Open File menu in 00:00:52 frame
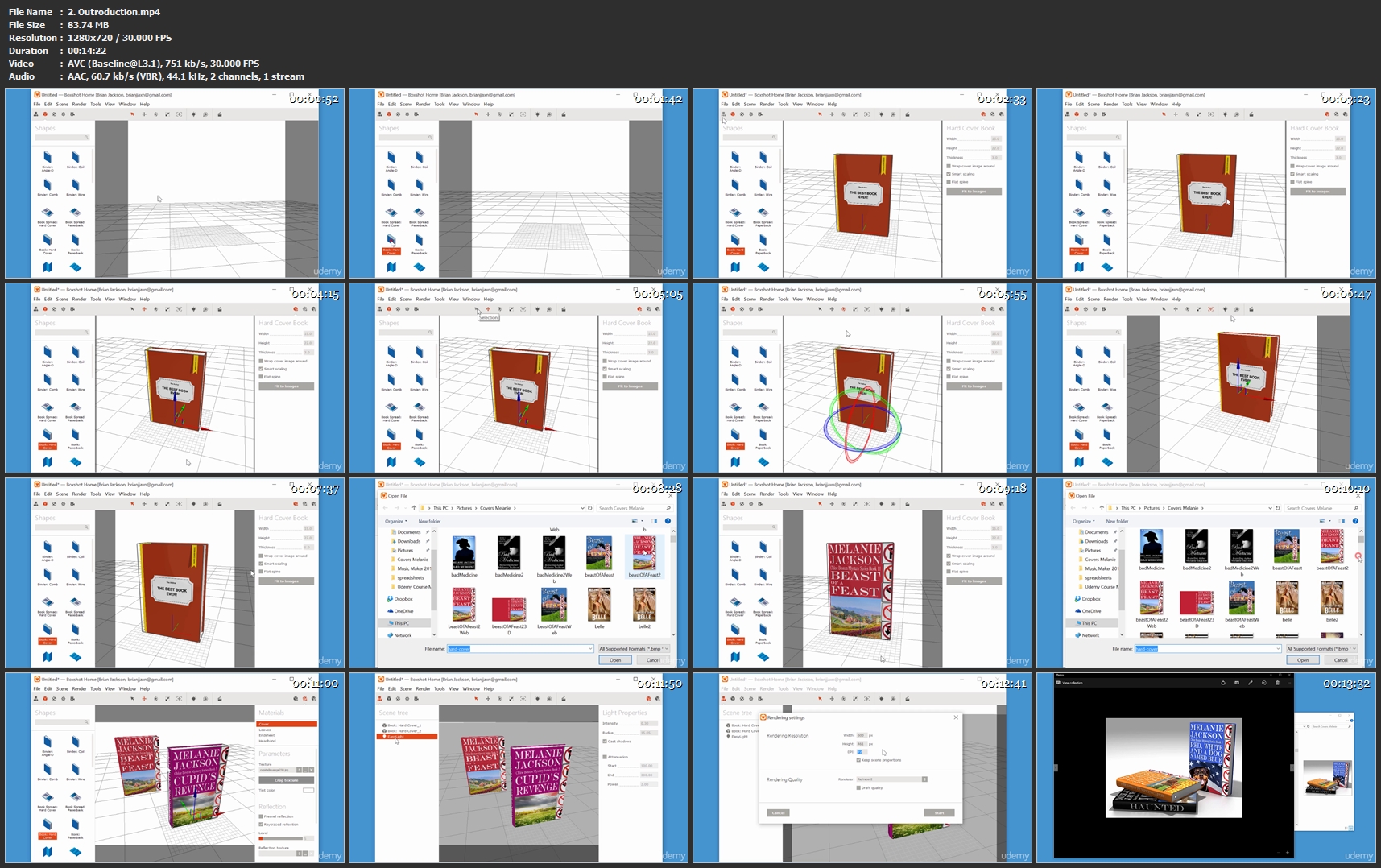 (37, 104)
